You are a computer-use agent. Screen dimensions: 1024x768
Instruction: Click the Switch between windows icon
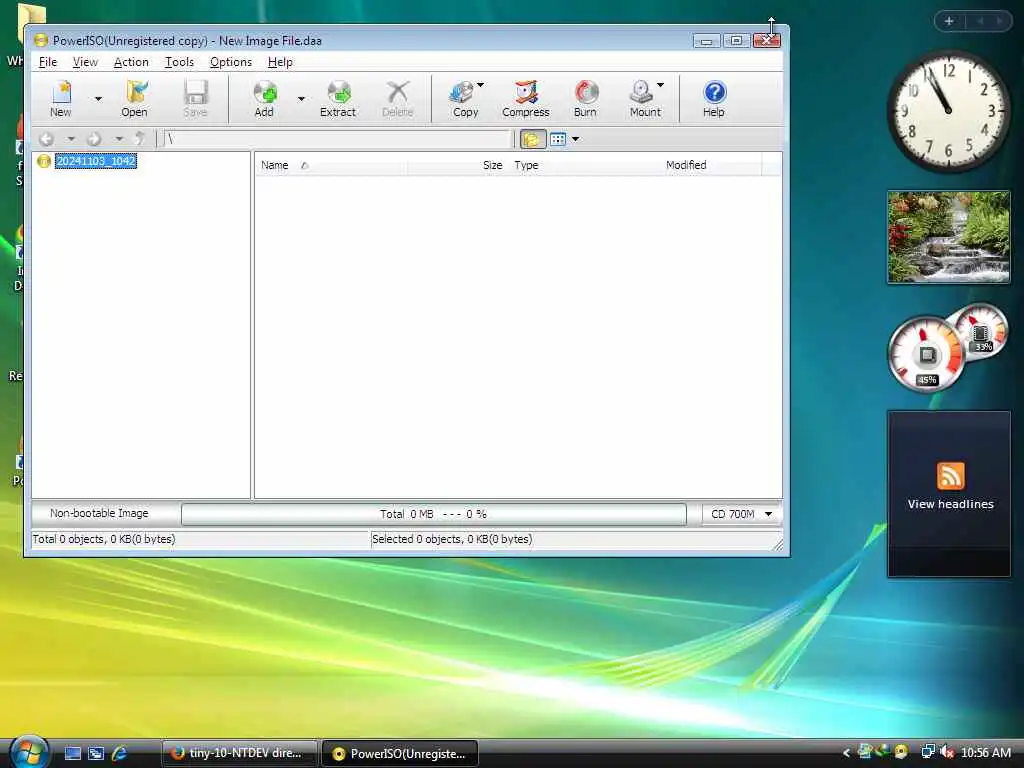point(96,753)
